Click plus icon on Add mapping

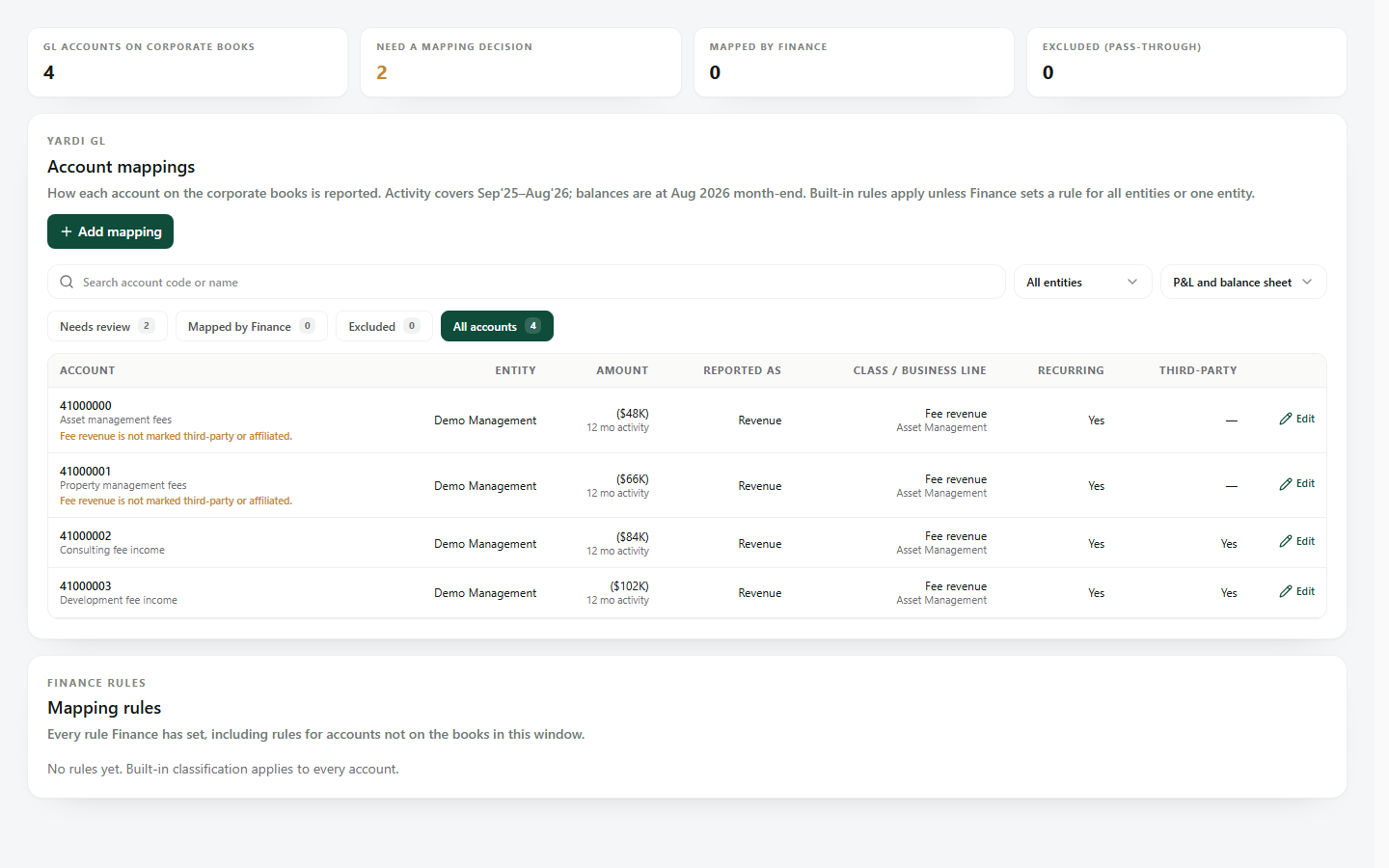tap(67, 231)
